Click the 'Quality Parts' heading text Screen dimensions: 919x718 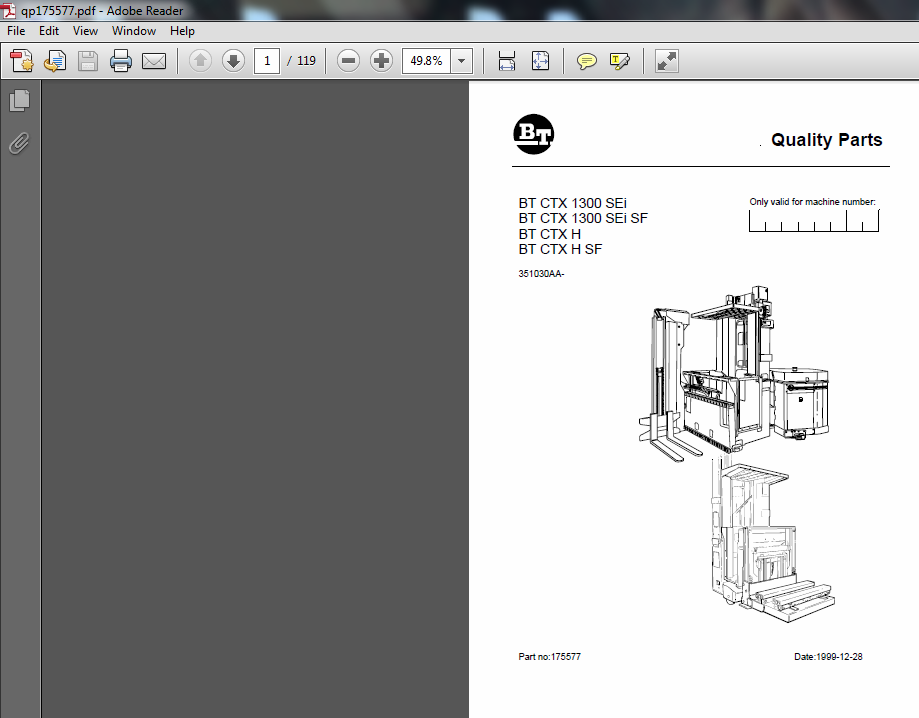(826, 140)
